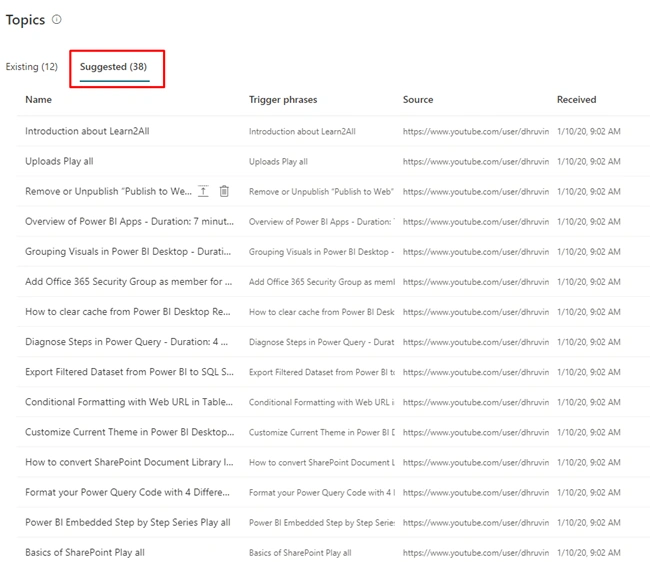Open Remove or Unpublish "Publish to We..." topic
This screenshot has width=650, height=562.
click(x=108, y=191)
